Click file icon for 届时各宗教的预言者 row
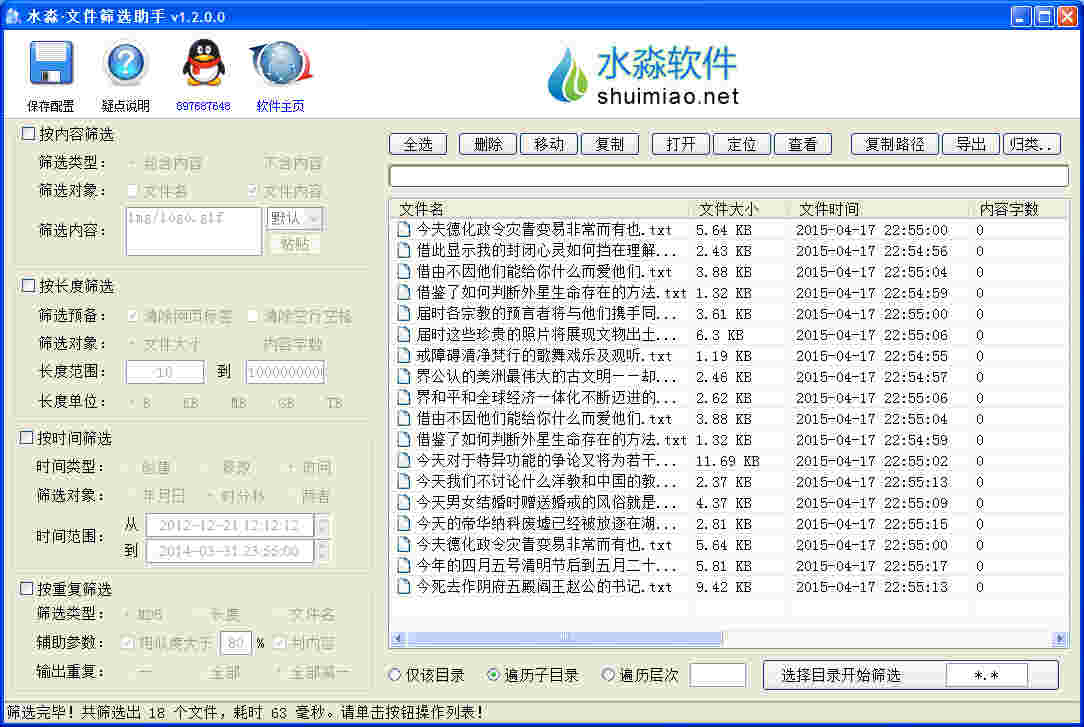Viewport: 1084px width, 727px height. tap(404, 314)
